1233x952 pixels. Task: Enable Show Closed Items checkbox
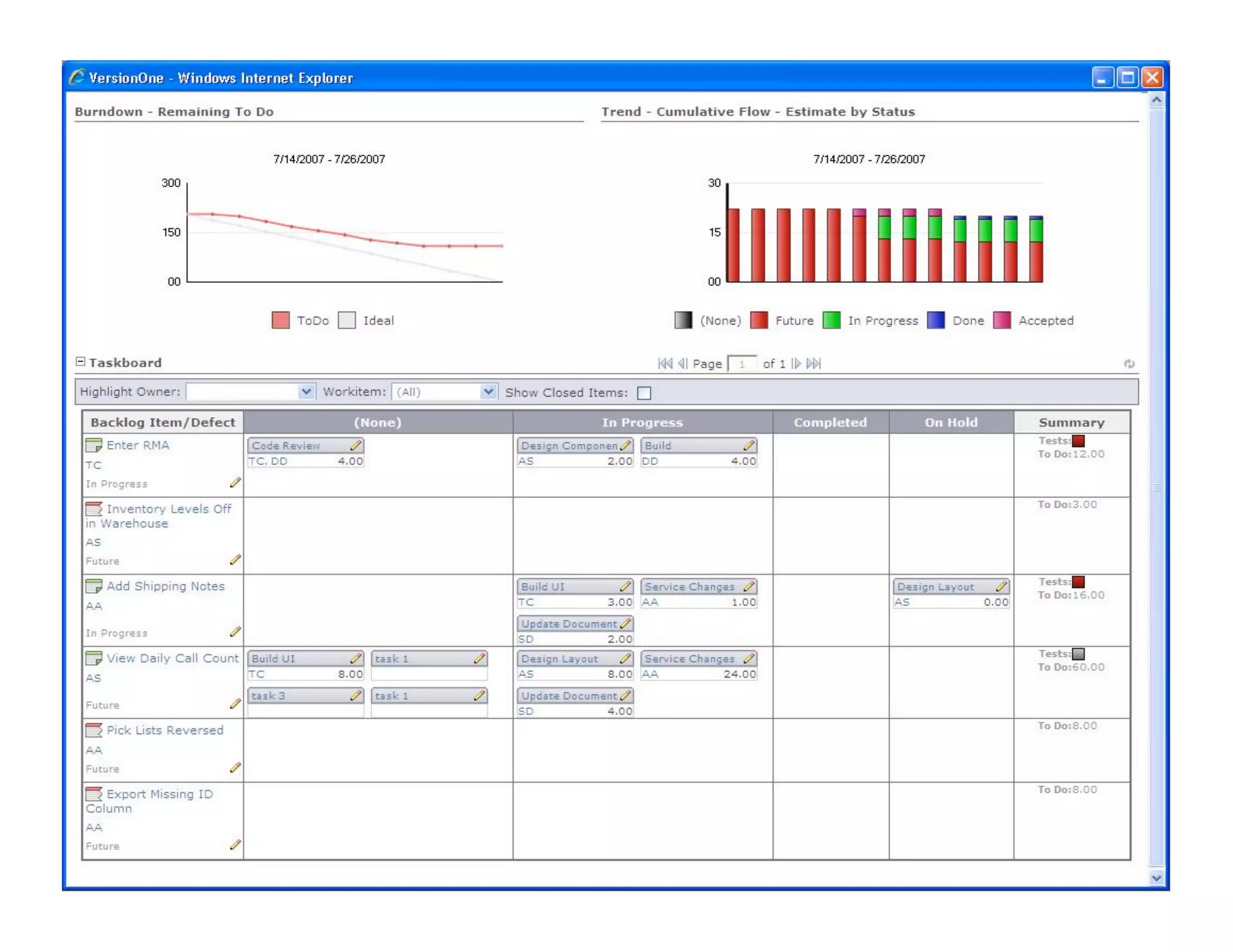[644, 393]
